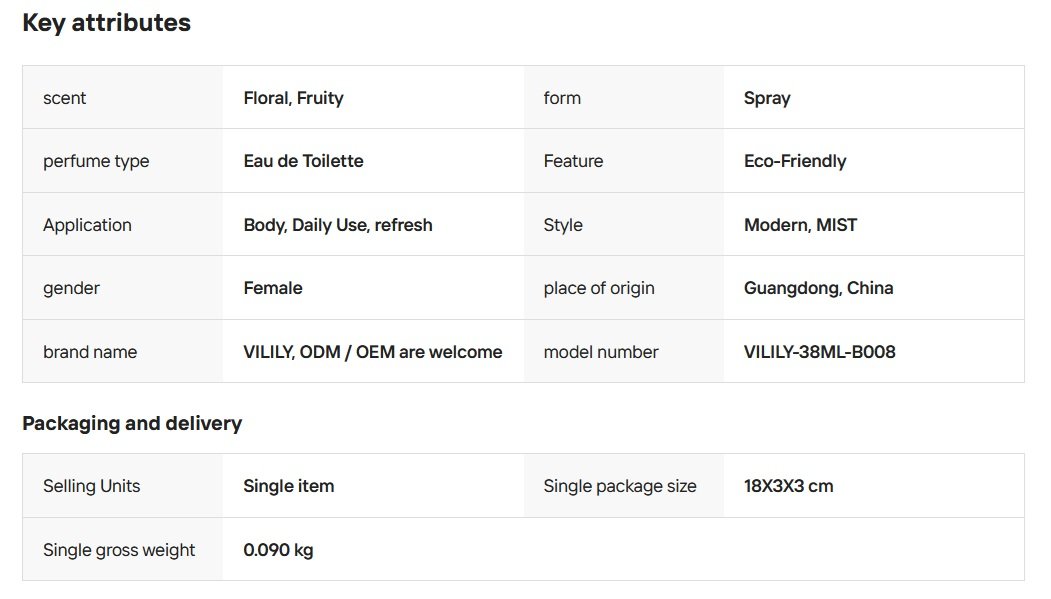Image resolution: width=1051 pixels, height=599 pixels.
Task: Select the 0.090 kg weight value
Action: [278, 550]
